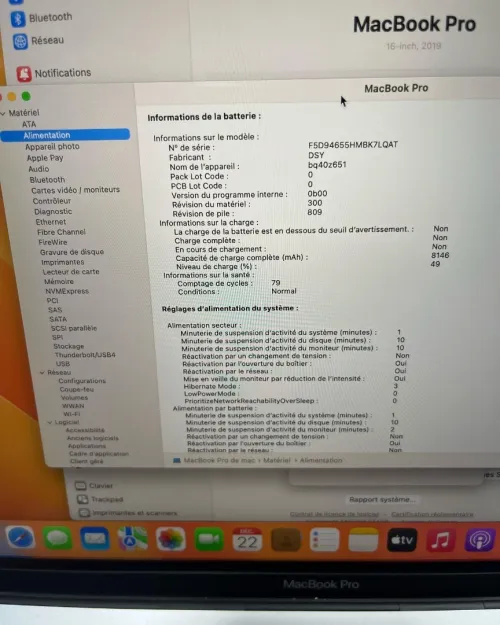The height and width of the screenshot is (625, 500).
Task: Click Informations de la batterie heading
Action: coord(204,117)
